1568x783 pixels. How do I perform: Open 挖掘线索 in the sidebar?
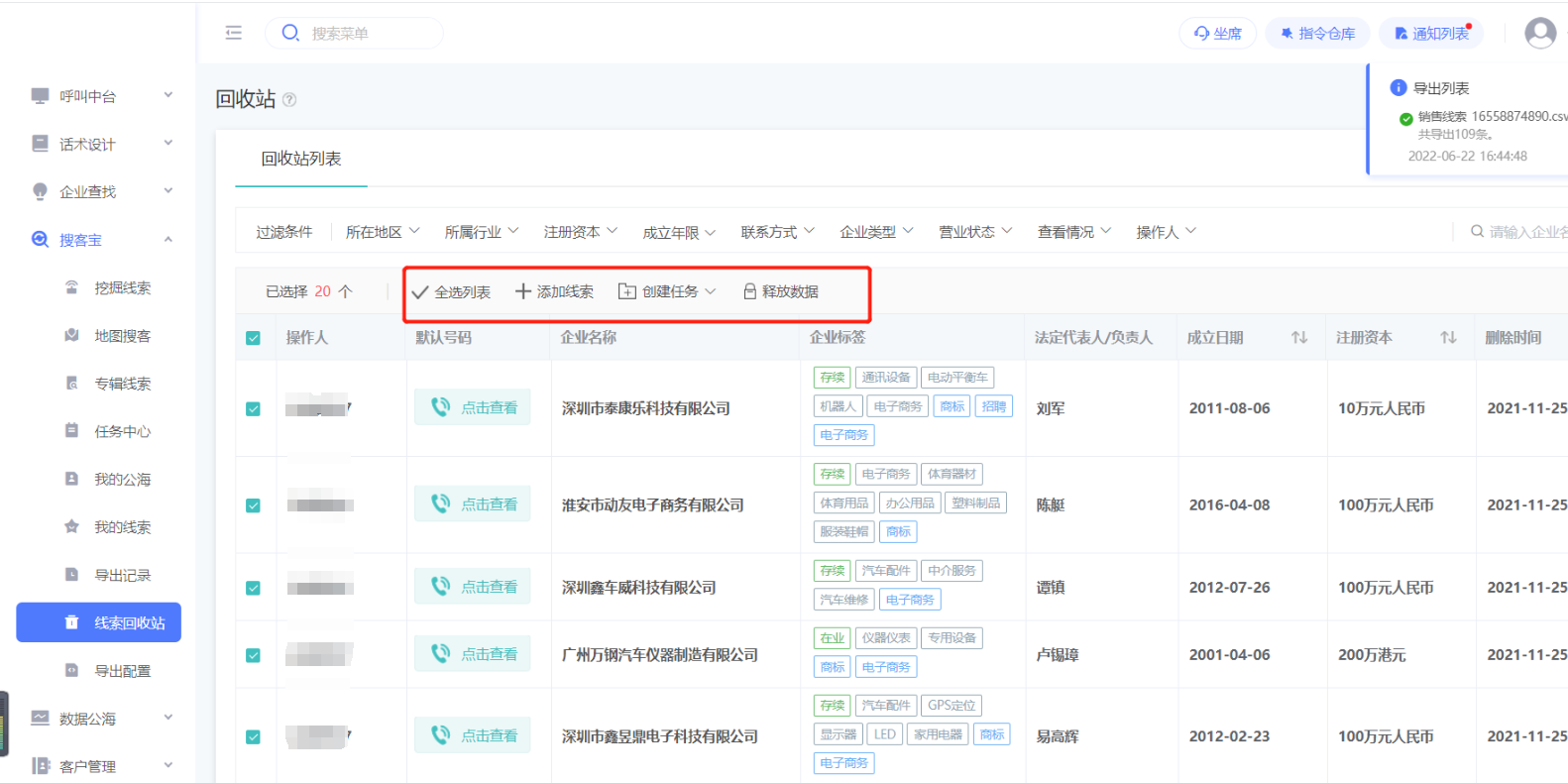pyautogui.click(x=122, y=287)
